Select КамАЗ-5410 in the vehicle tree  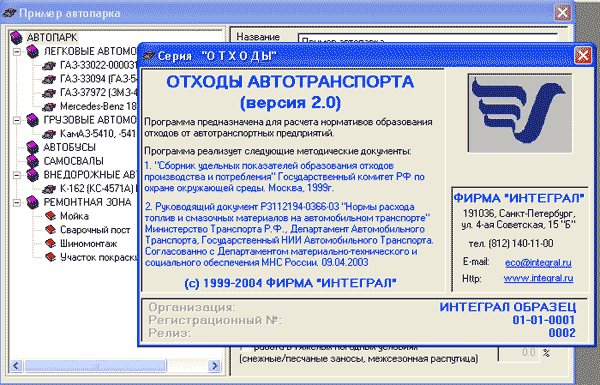coord(98,134)
